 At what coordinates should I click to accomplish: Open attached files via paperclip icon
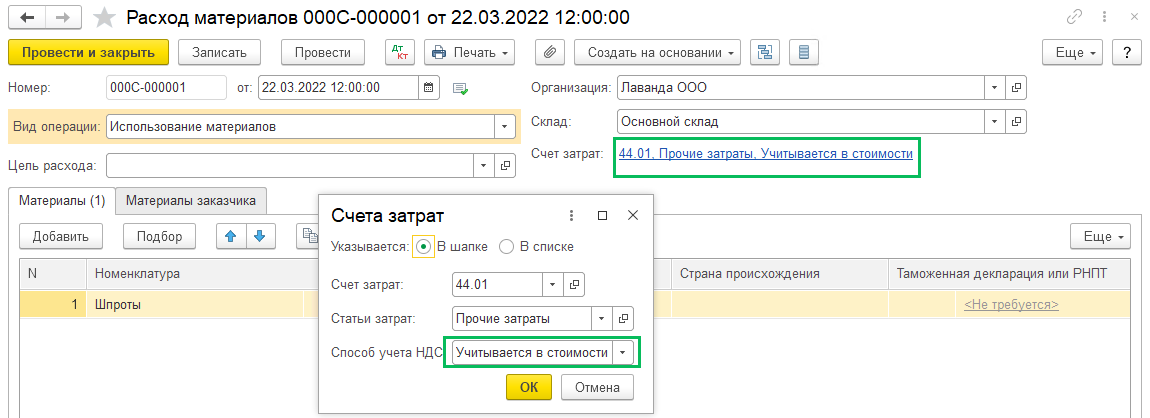[x=550, y=52]
